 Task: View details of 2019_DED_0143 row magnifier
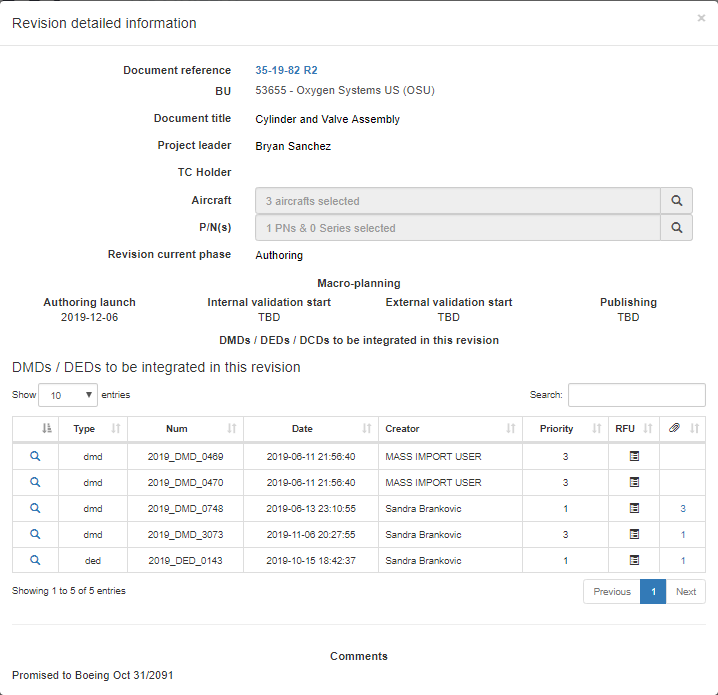click(35, 560)
